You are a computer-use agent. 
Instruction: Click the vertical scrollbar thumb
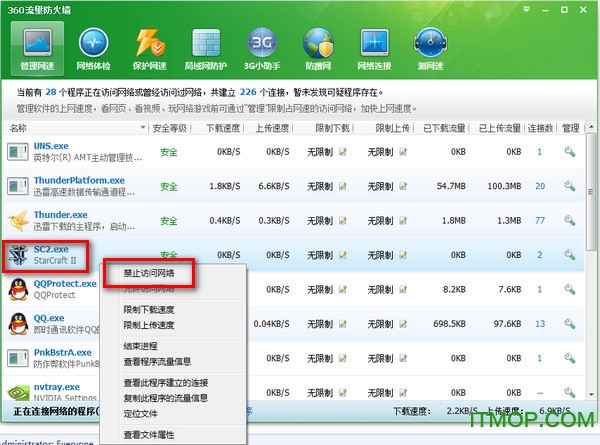point(591,191)
